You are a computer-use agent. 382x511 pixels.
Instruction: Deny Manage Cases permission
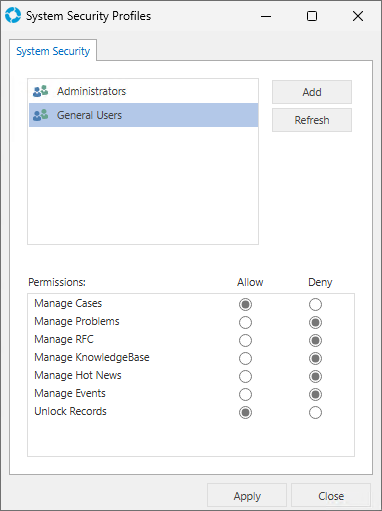(315, 304)
